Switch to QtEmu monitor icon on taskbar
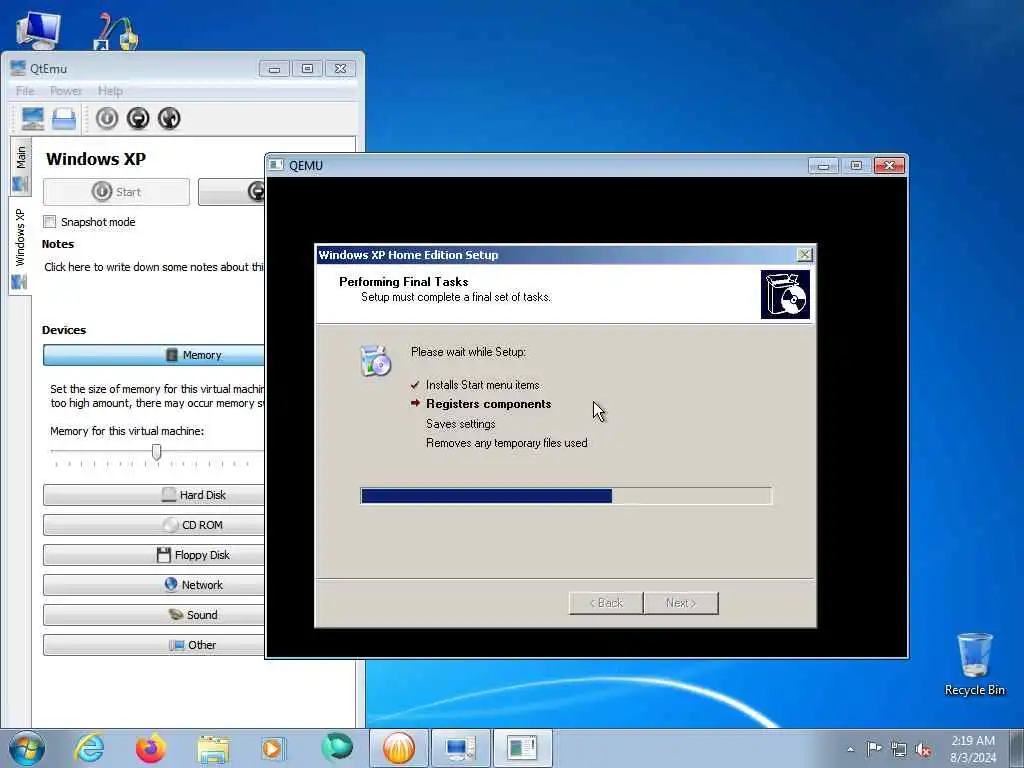This screenshot has width=1024, height=768. (460, 748)
